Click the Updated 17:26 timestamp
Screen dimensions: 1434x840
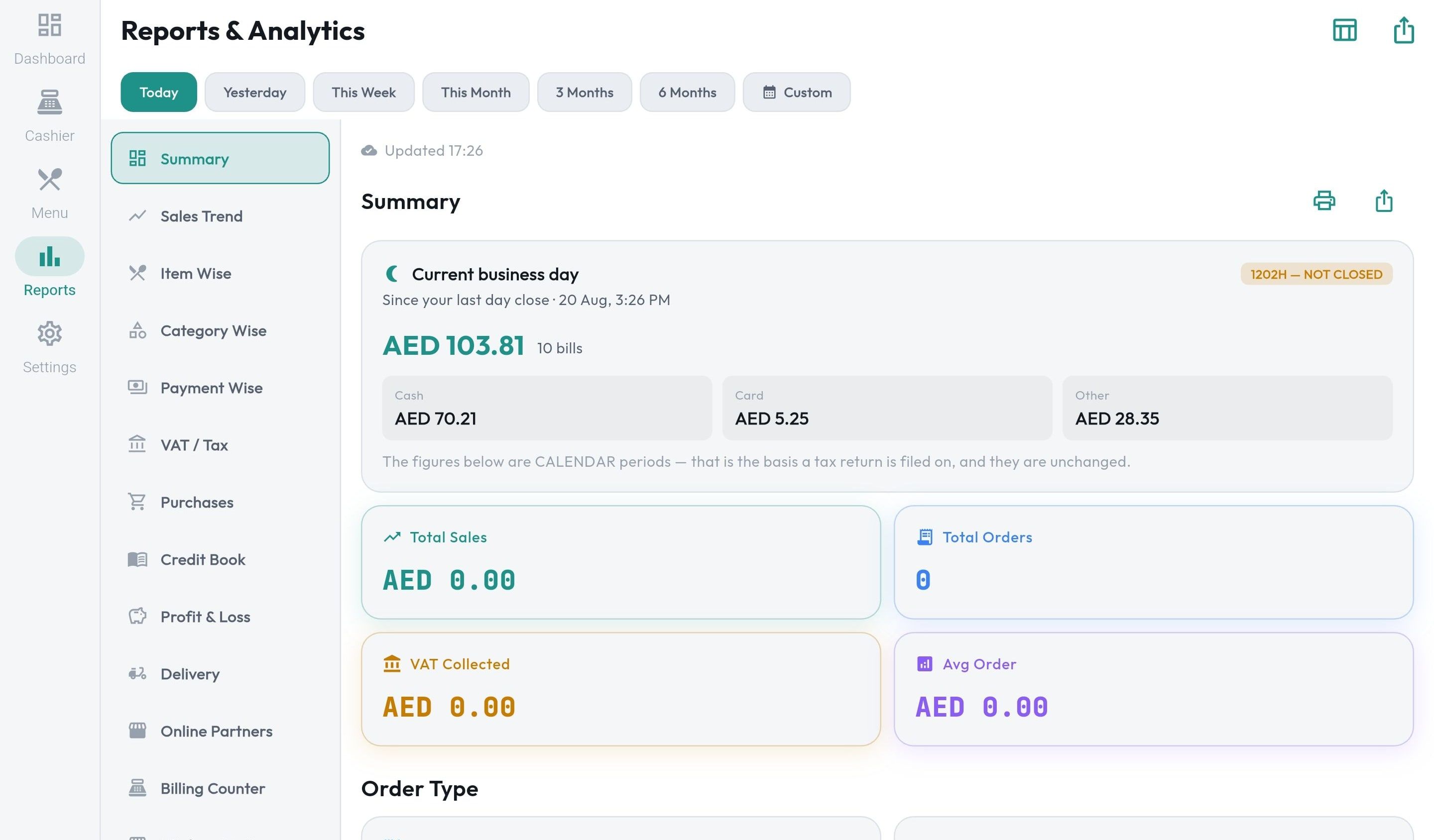[434, 151]
